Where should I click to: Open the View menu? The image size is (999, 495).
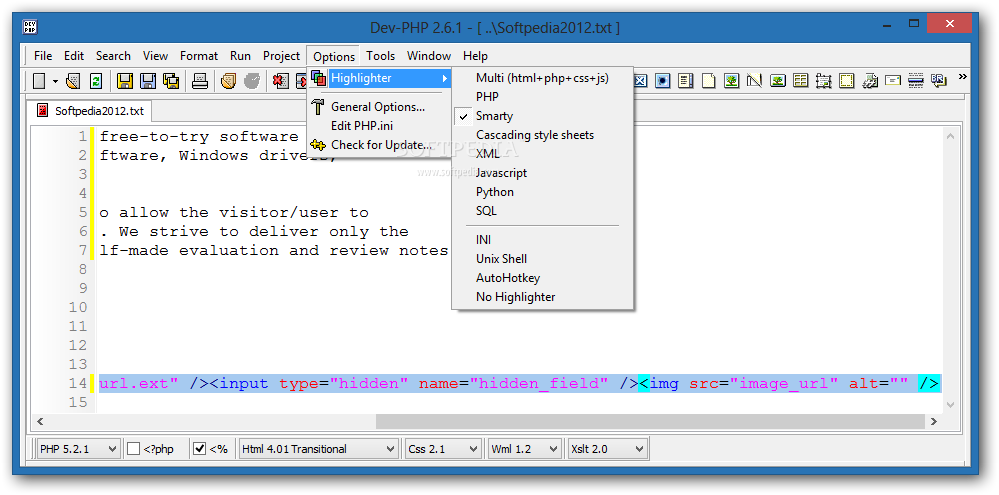[x=155, y=56]
